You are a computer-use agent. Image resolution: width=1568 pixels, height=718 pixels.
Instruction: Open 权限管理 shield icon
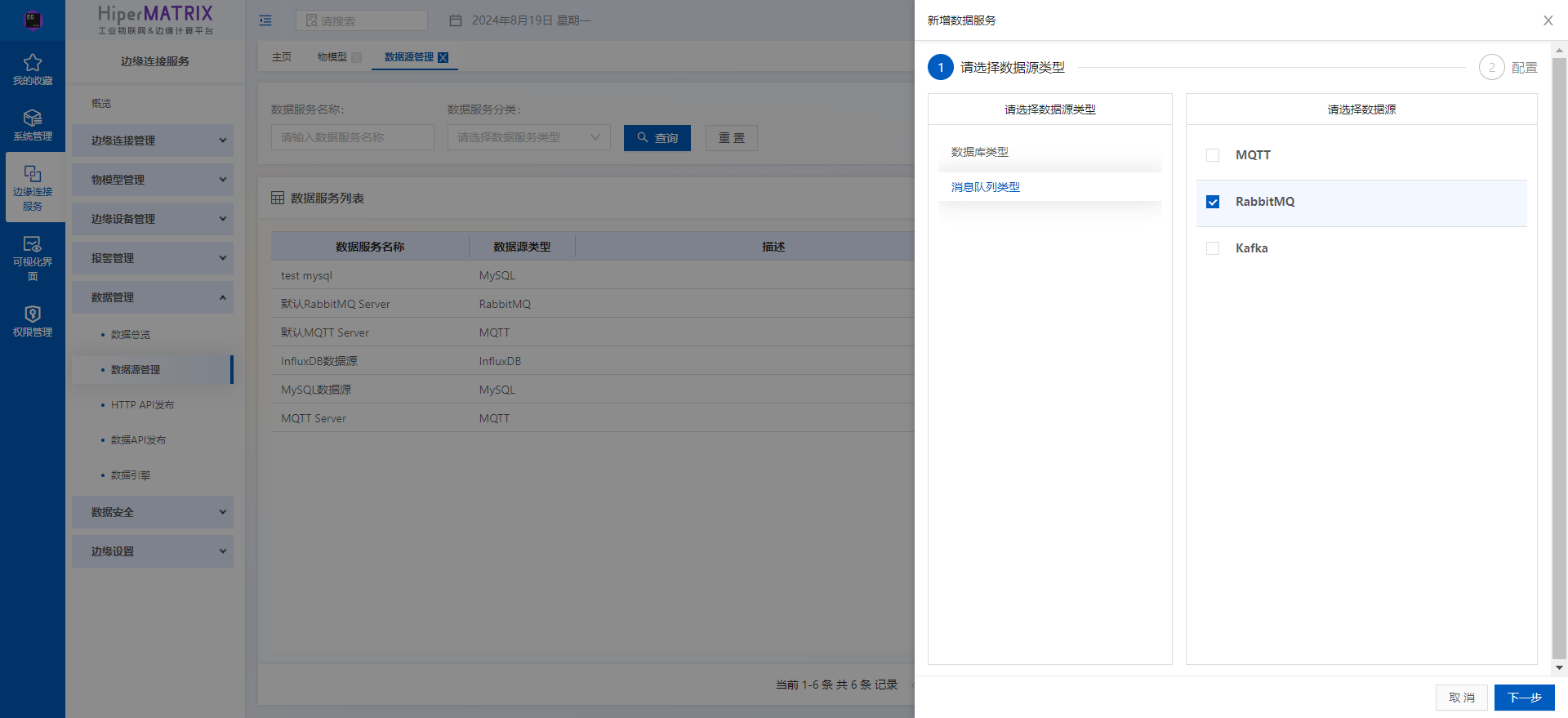[x=33, y=314]
